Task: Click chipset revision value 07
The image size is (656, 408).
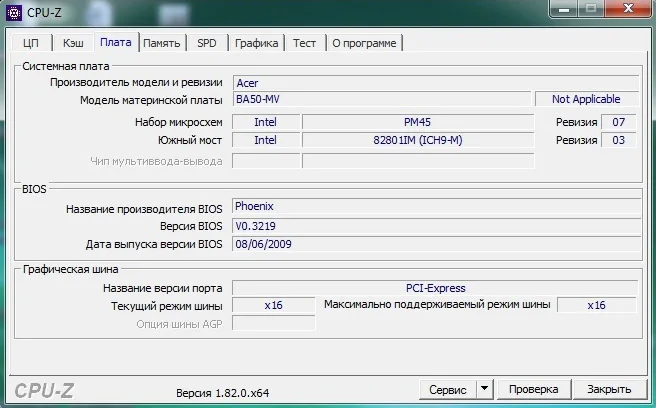Action: [x=618, y=122]
